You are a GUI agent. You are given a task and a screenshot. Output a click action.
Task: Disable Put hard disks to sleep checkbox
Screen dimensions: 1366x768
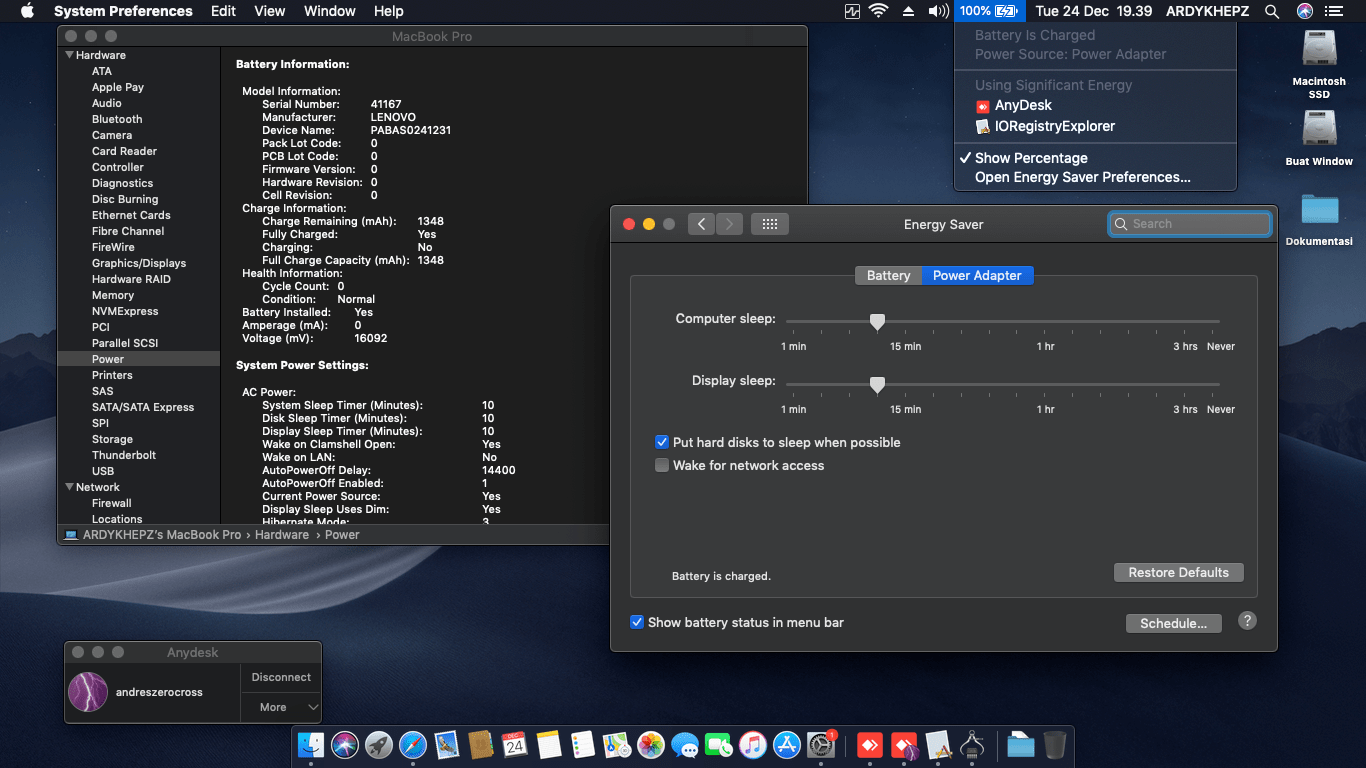(662, 442)
